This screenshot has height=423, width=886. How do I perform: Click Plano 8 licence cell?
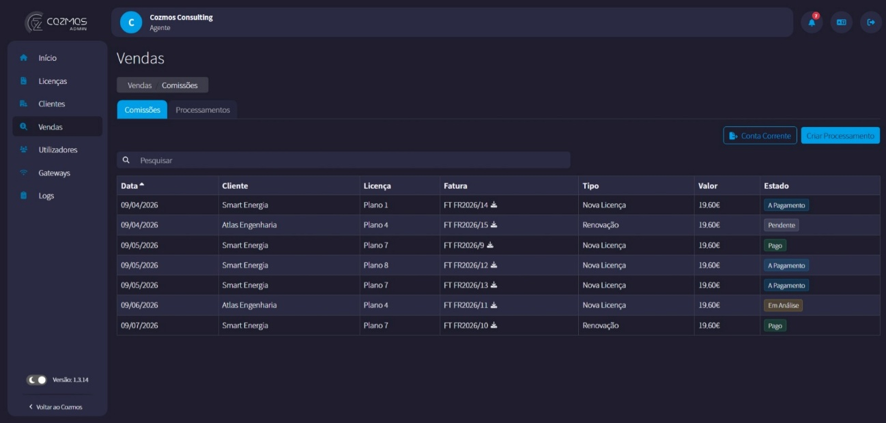[376, 265]
